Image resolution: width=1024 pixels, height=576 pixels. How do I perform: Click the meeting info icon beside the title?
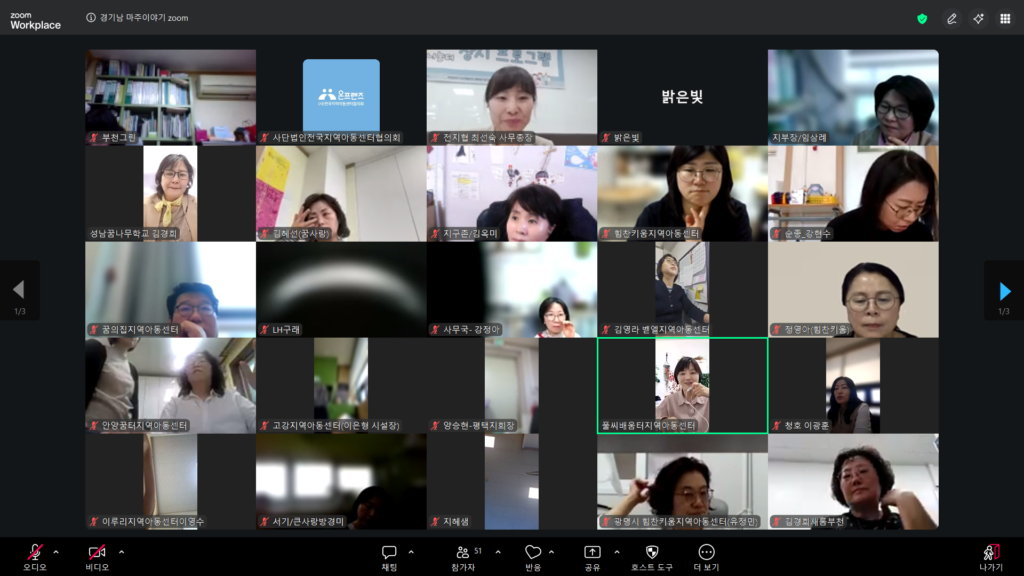click(x=91, y=18)
